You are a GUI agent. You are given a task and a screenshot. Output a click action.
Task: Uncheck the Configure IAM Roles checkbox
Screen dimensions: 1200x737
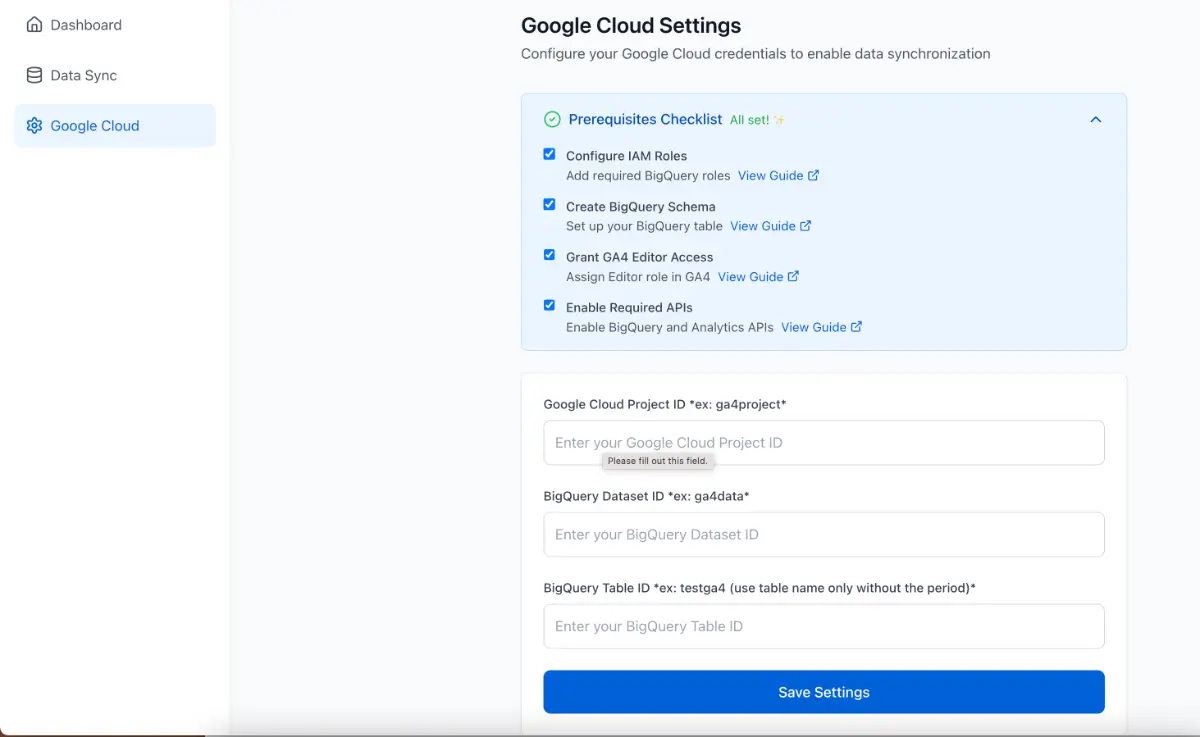[549, 154]
